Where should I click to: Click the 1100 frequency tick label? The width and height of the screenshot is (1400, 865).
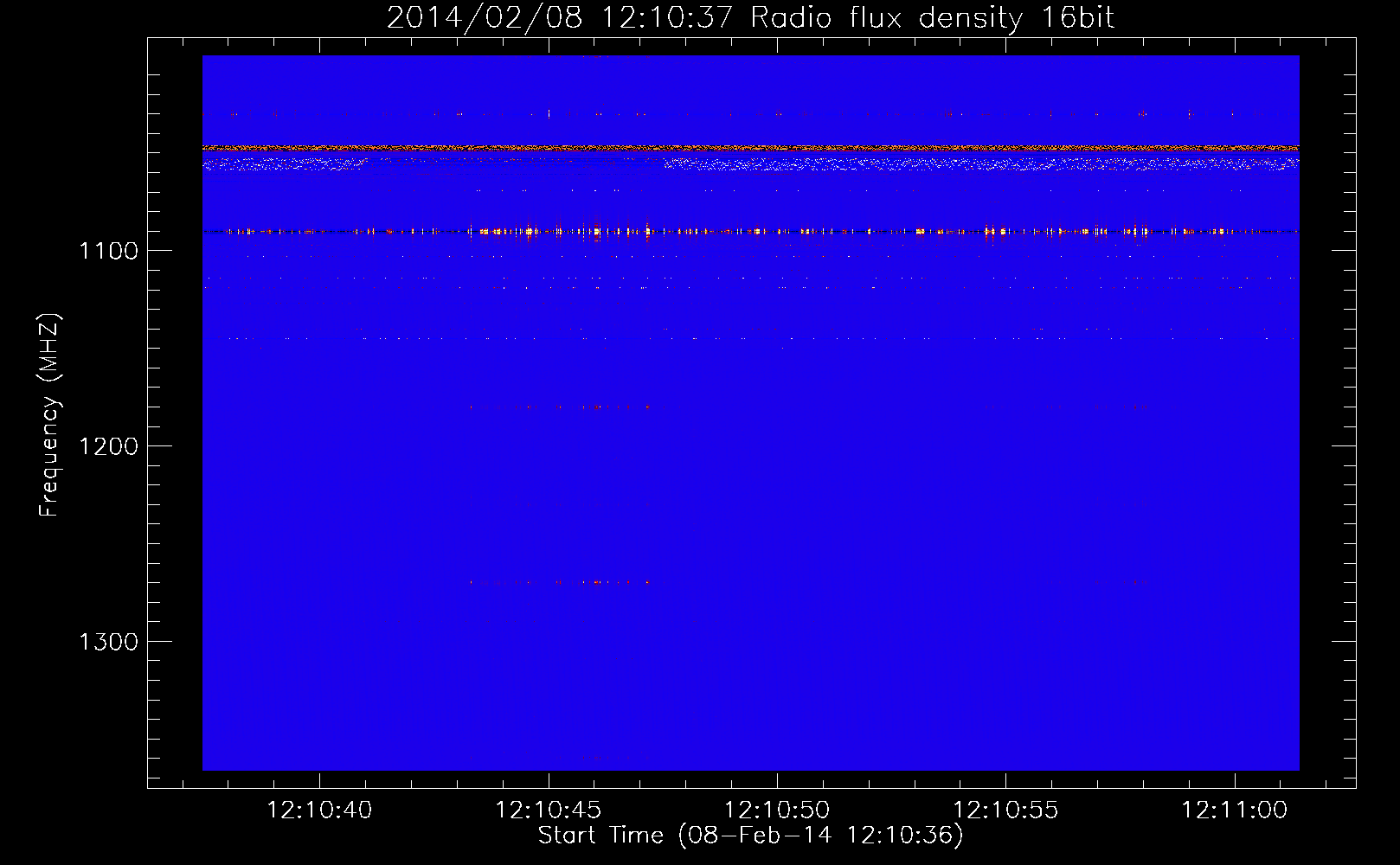click(108, 251)
